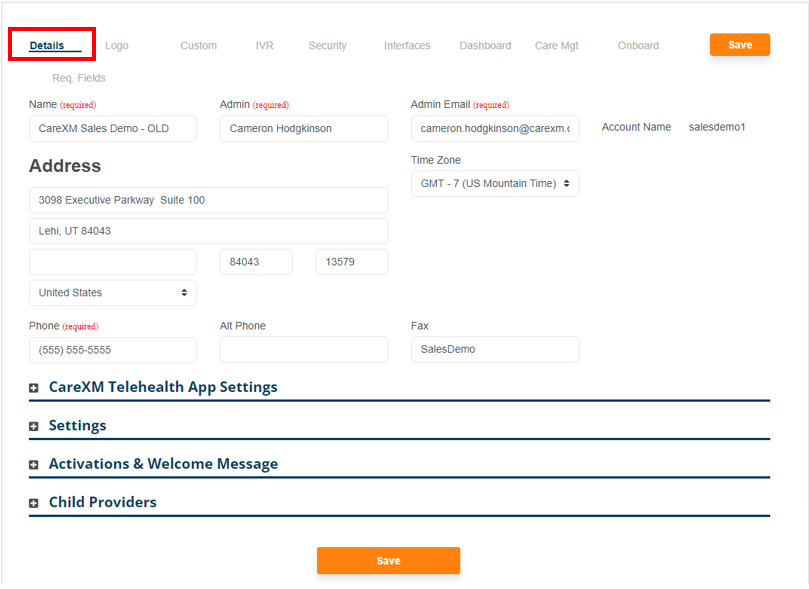809x589 pixels.
Task: Click into the Admin Email field
Action: pos(494,128)
